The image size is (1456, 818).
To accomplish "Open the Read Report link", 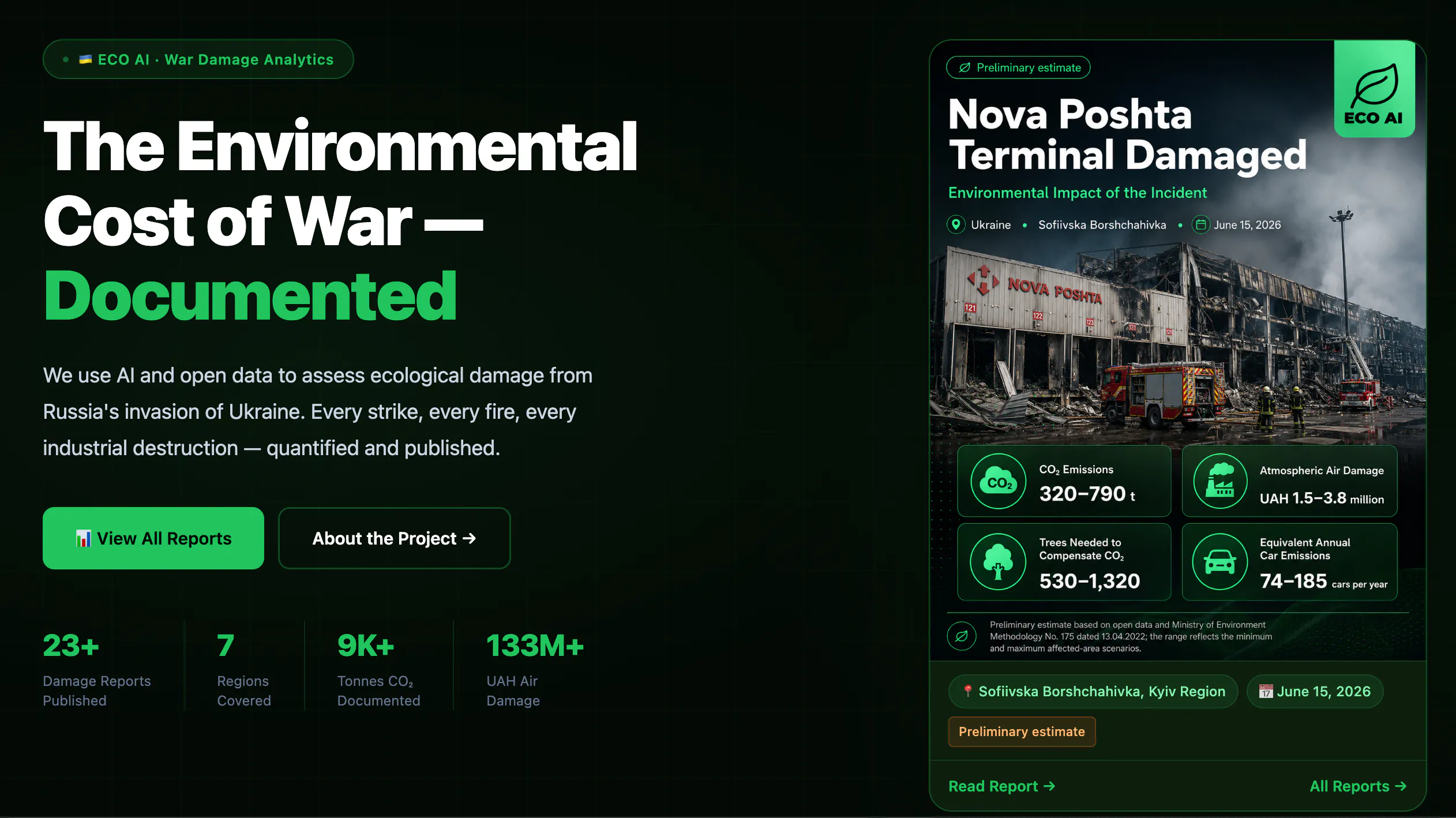I will click(x=1002, y=786).
